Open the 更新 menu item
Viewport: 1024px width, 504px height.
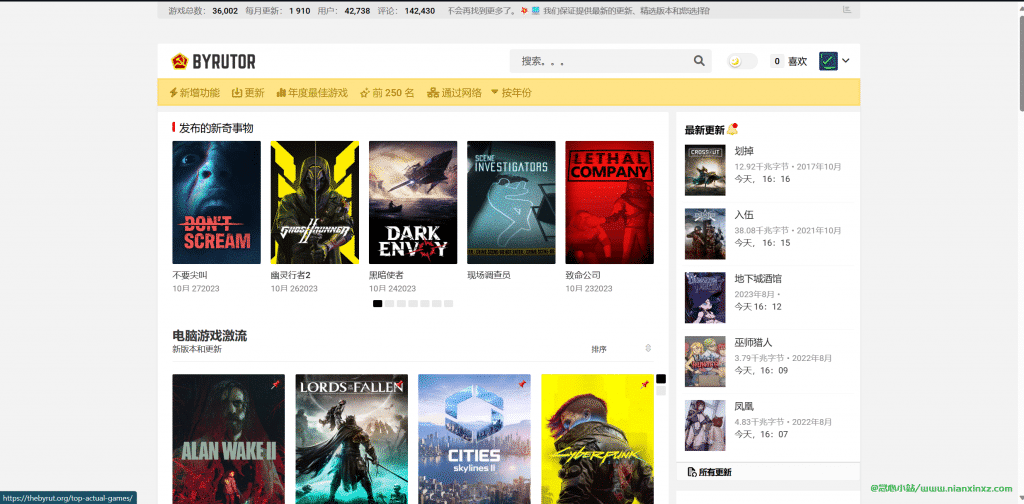coord(248,93)
